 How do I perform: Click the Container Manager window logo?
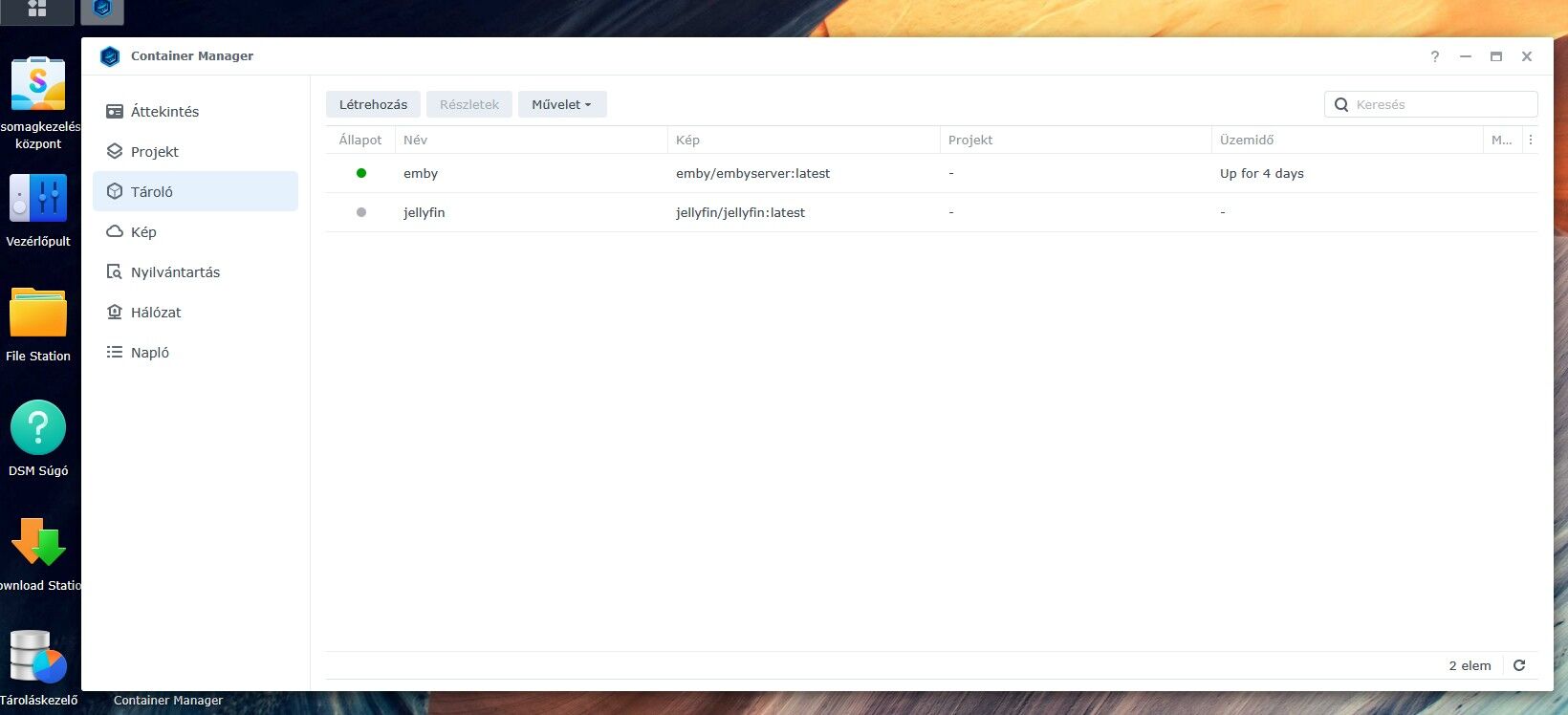pyautogui.click(x=110, y=56)
